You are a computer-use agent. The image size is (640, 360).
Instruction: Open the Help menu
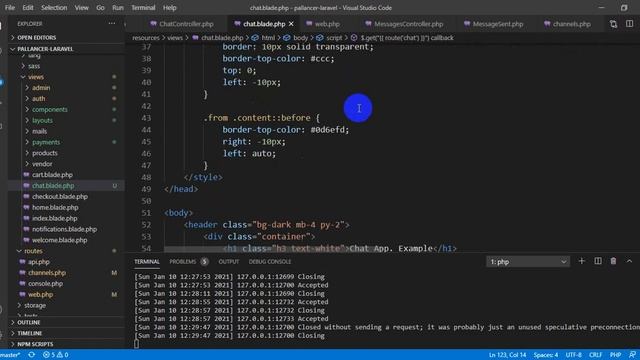pos(169,8)
